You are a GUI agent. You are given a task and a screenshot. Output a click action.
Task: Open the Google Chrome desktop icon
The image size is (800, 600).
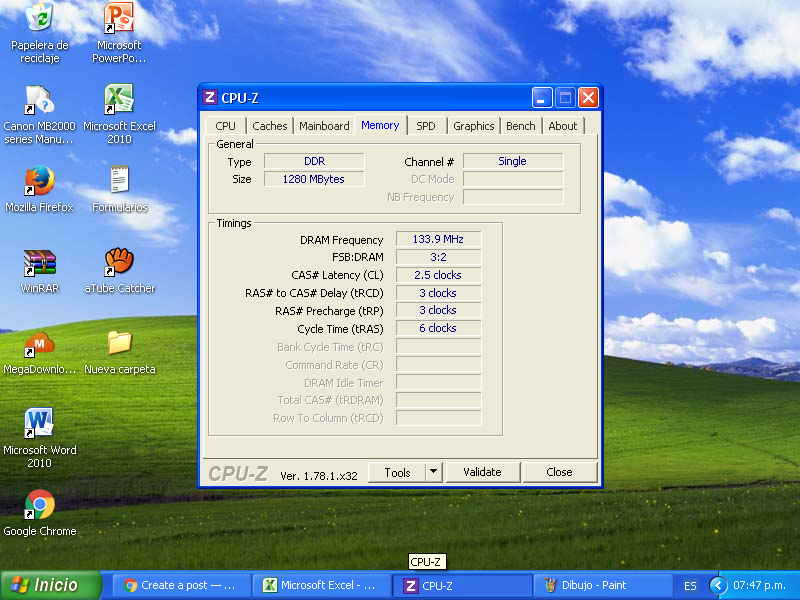[x=40, y=506]
